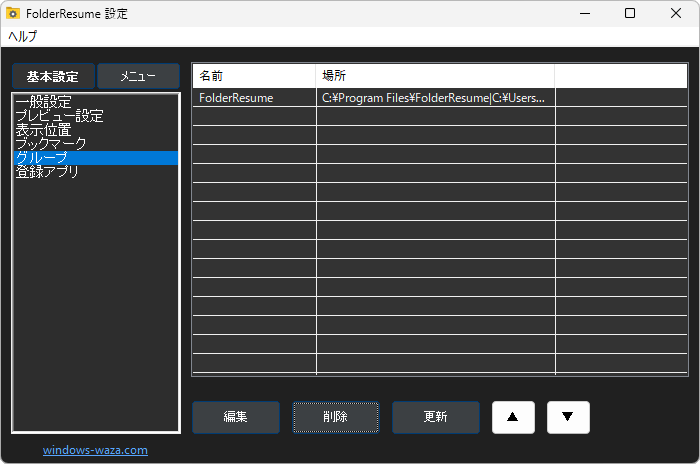Open the windows-waza.com link
Viewport: 700px width, 464px height.
[95, 450]
